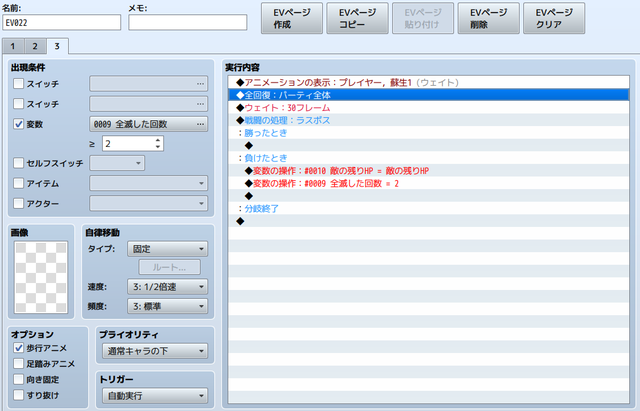
Task: Click the EVページコピー button
Action: coord(358,18)
